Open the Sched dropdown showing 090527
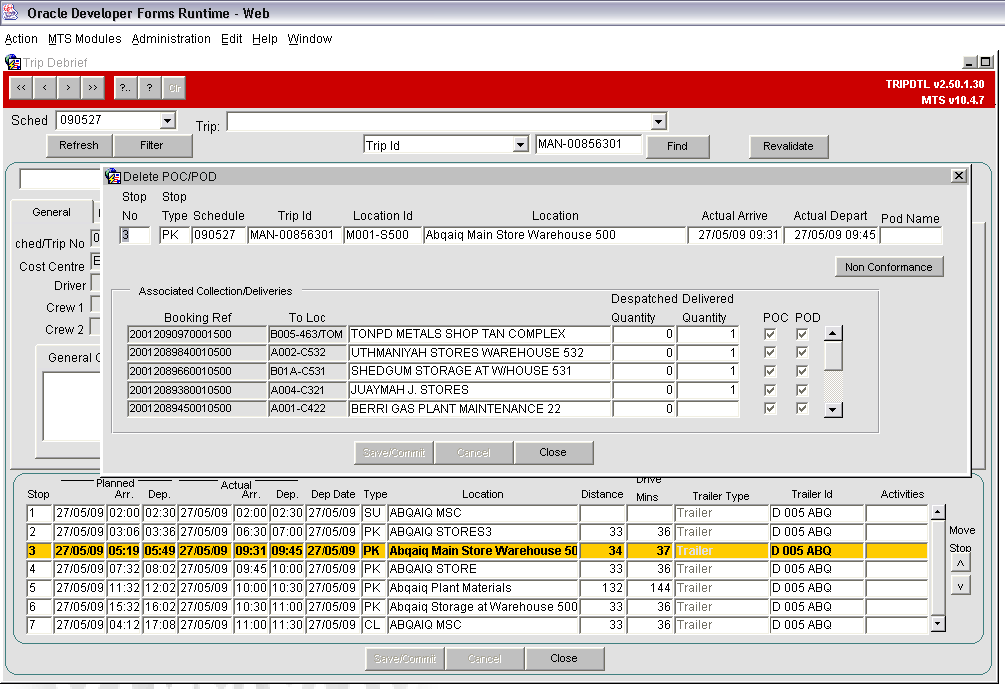Image resolution: width=1005 pixels, height=689 pixels. point(167,120)
